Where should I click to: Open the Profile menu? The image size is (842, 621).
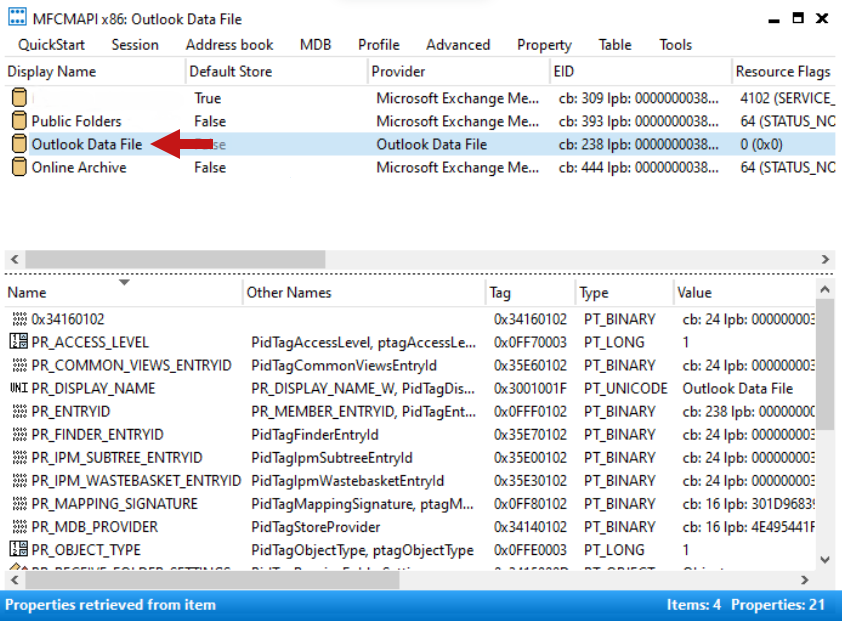tap(379, 45)
